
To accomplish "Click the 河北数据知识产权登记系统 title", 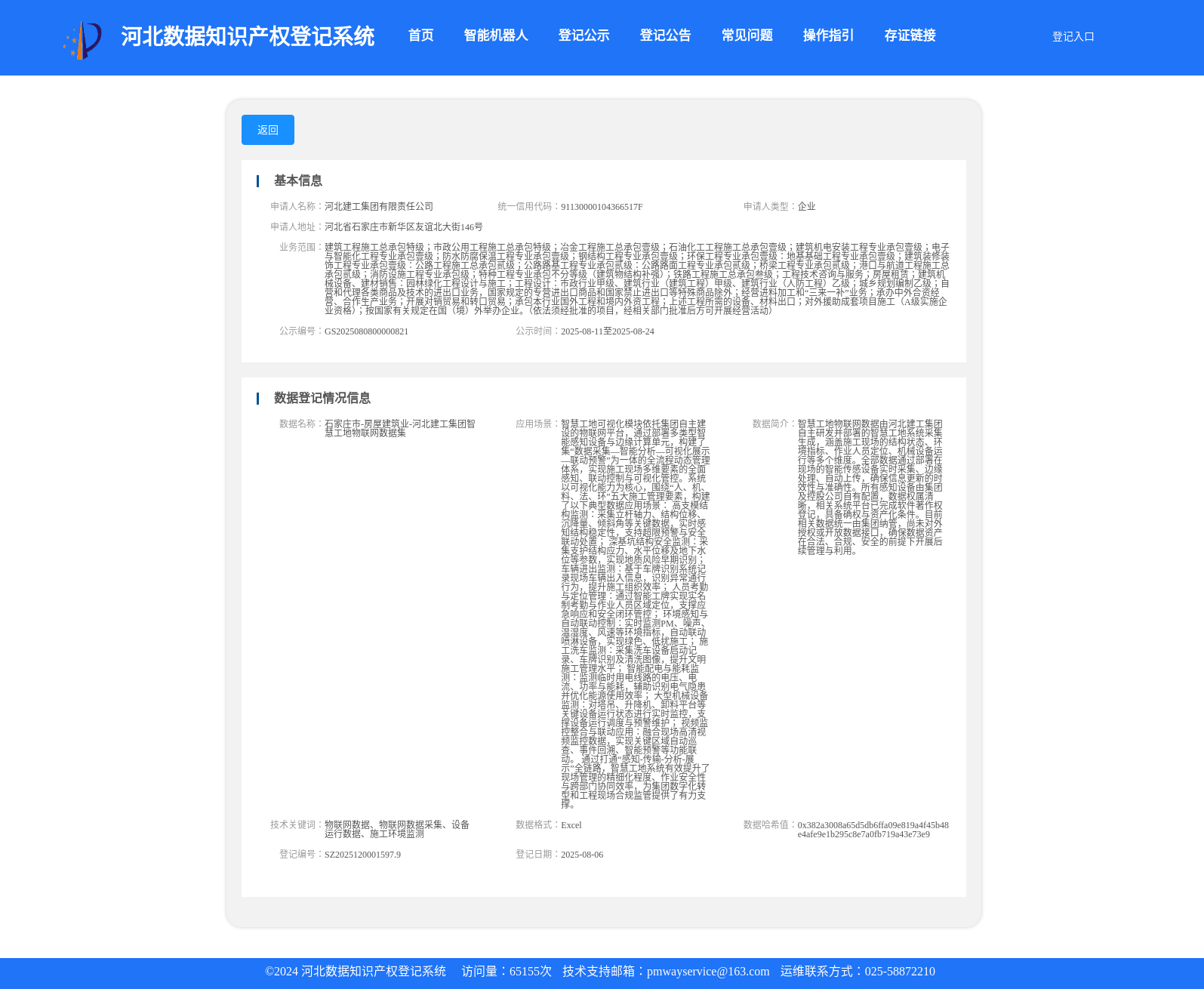I will pos(248,36).
